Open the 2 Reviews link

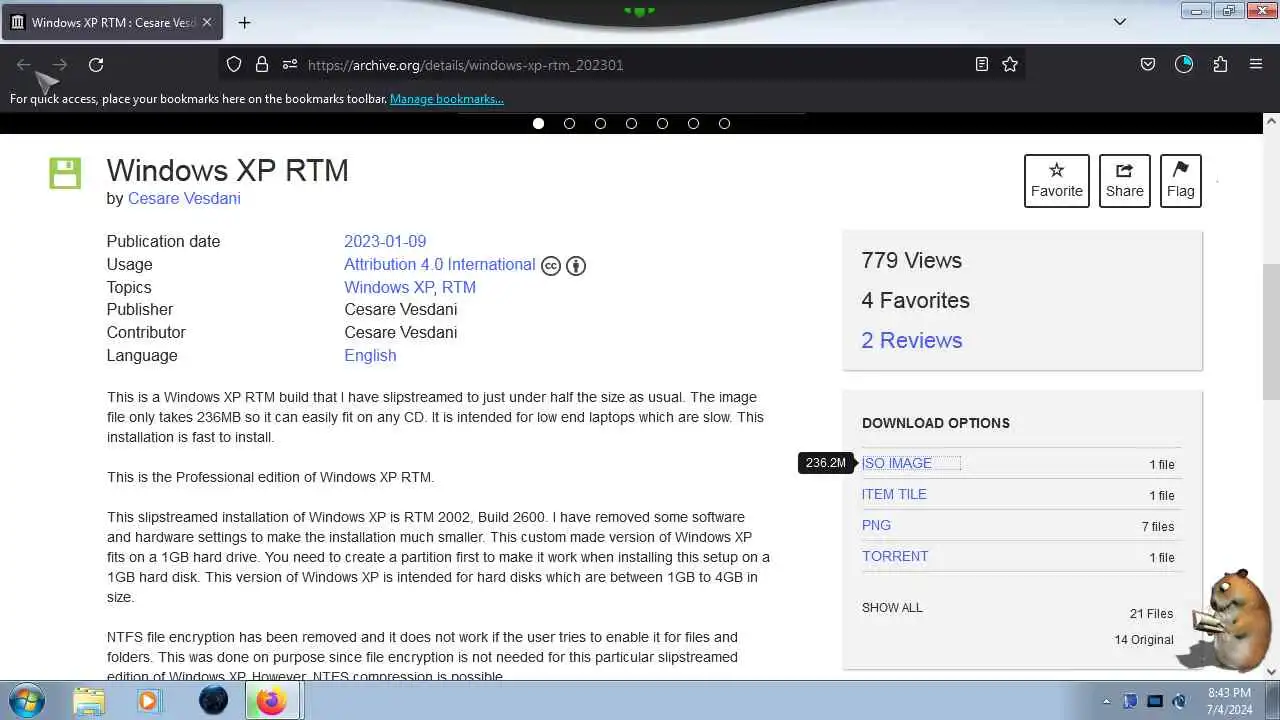point(912,340)
